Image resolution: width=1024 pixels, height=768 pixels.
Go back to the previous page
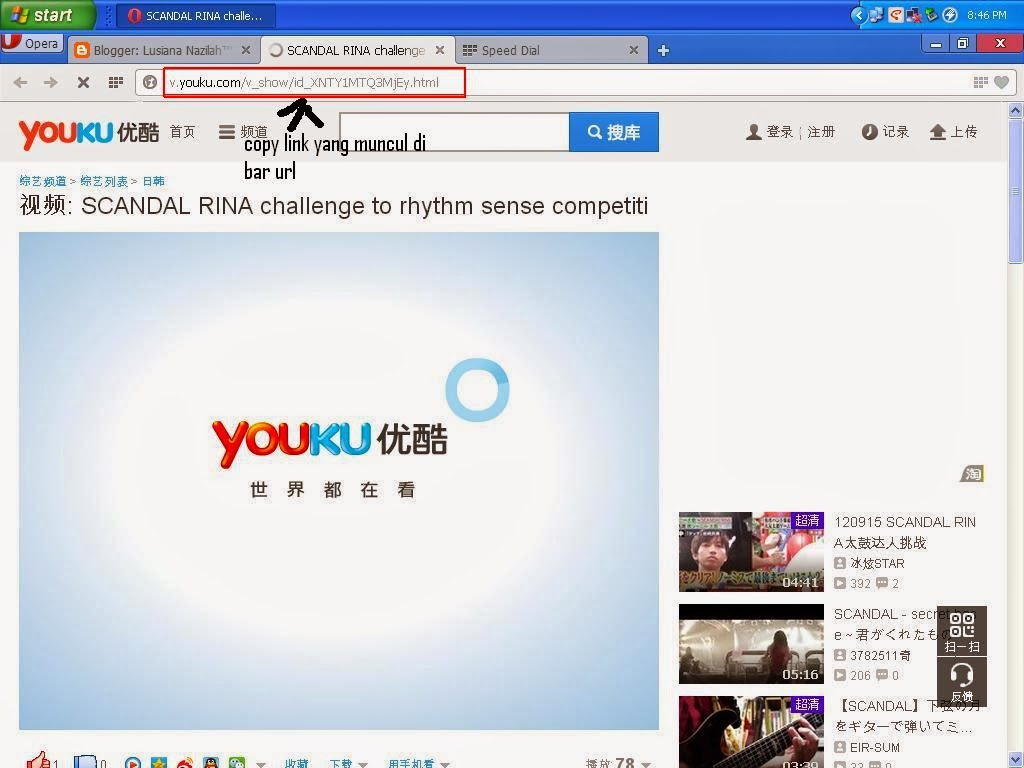point(20,82)
